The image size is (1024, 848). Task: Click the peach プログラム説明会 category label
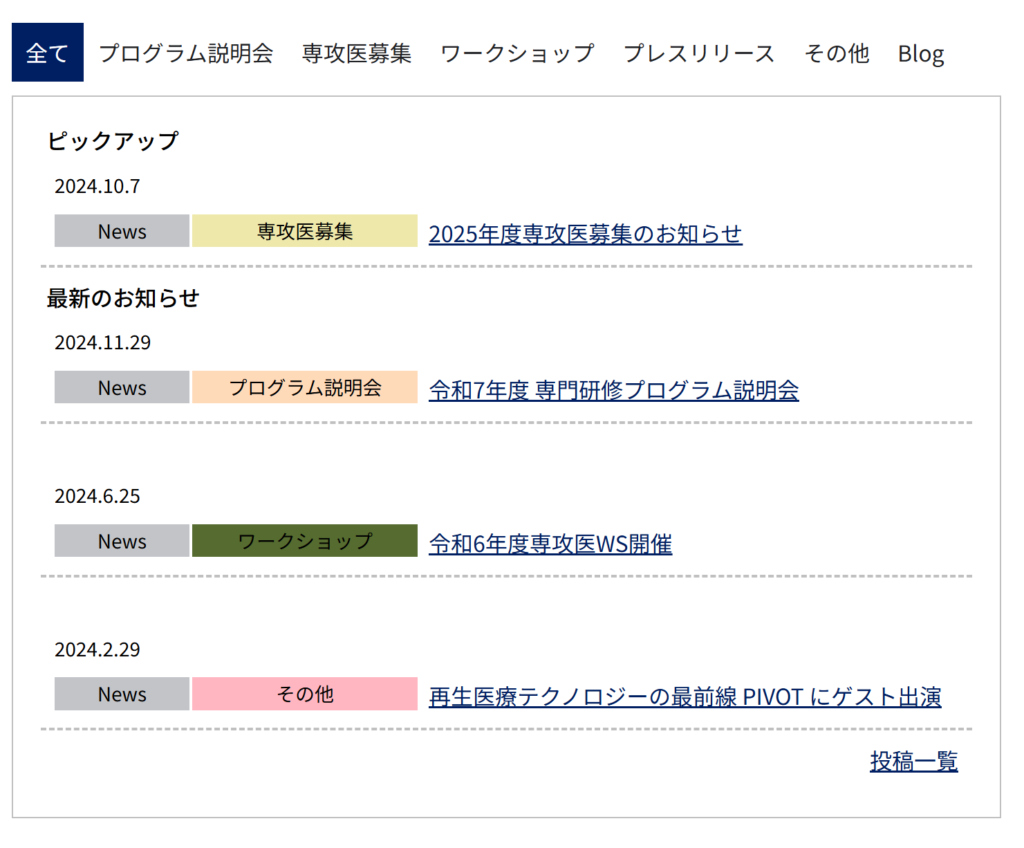pyautogui.click(x=304, y=387)
